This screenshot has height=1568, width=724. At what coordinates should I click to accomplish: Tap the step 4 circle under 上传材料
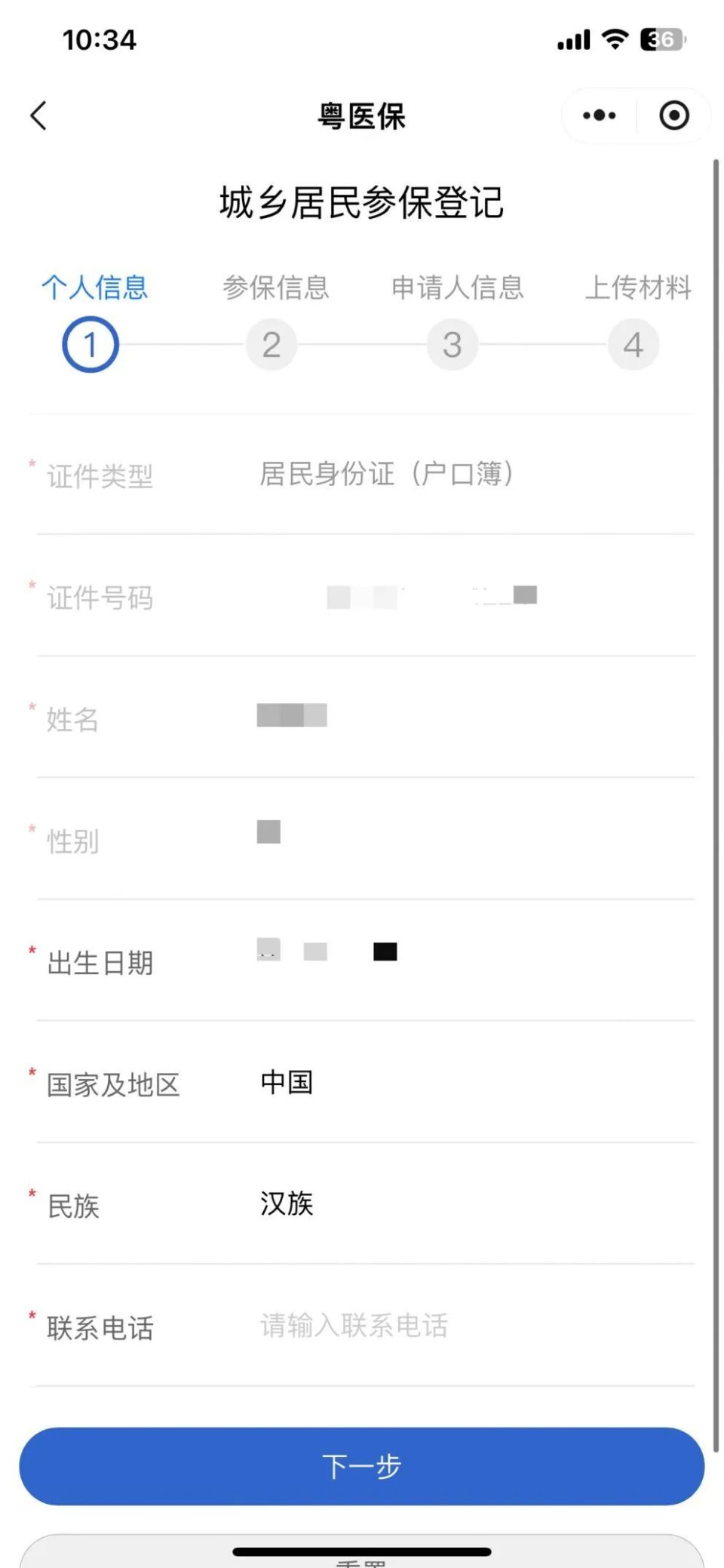[633, 343]
